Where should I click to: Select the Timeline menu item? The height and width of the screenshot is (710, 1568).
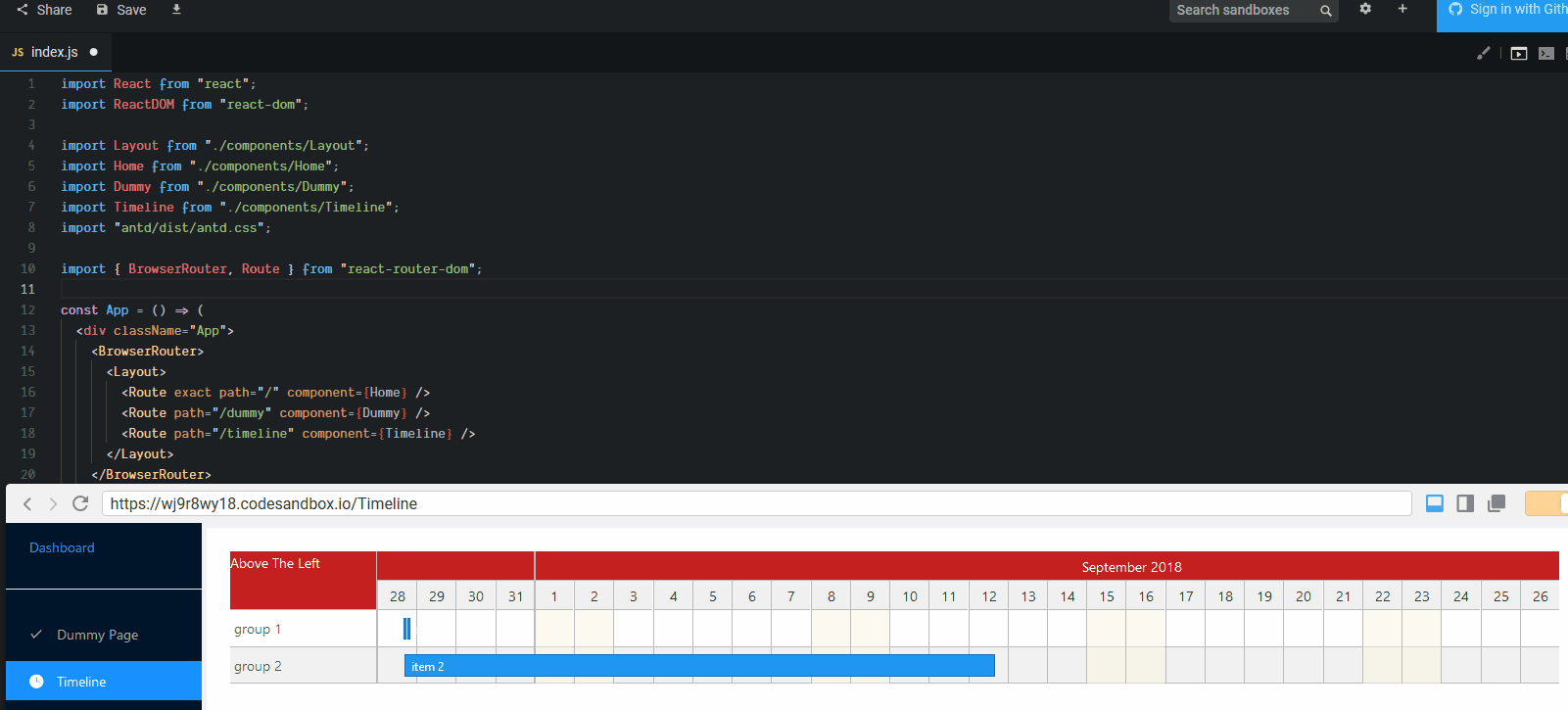104,682
